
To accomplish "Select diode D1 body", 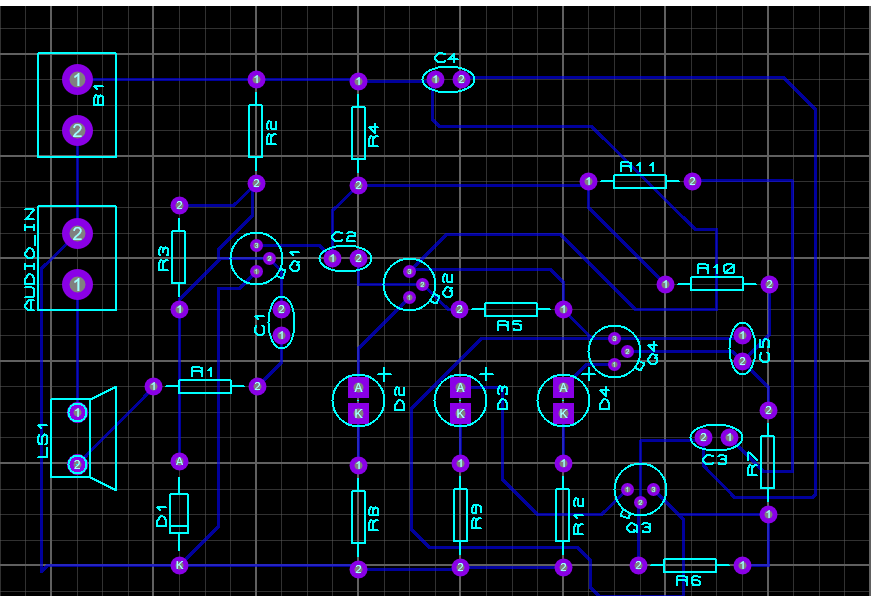I will (179, 513).
